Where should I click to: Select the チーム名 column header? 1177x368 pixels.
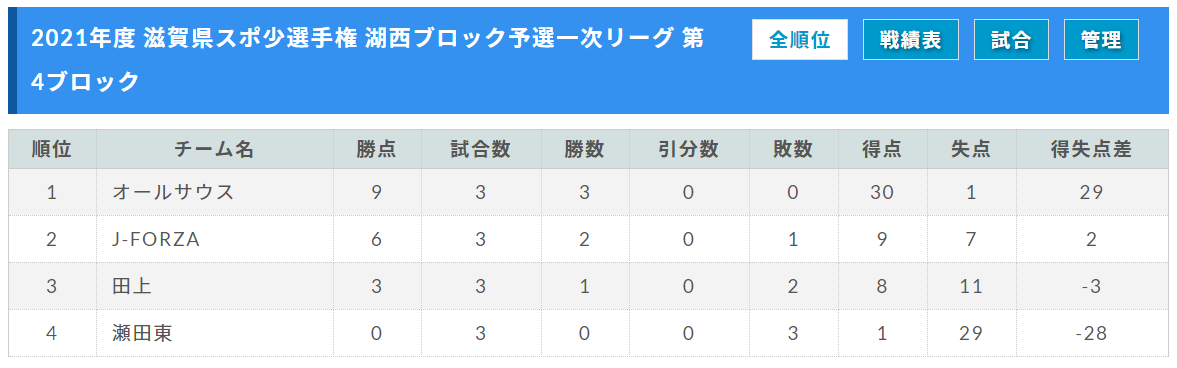coord(214,149)
